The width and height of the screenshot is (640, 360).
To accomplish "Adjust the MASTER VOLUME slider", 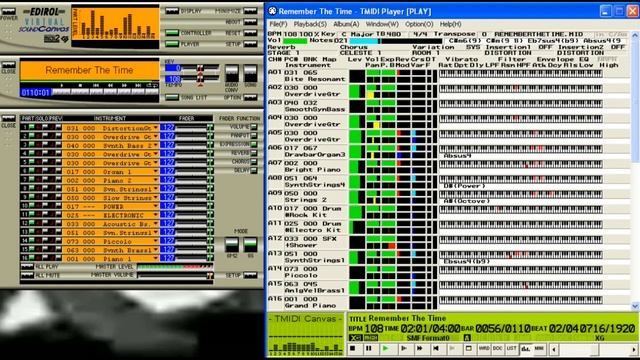I will click(x=175, y=276).
